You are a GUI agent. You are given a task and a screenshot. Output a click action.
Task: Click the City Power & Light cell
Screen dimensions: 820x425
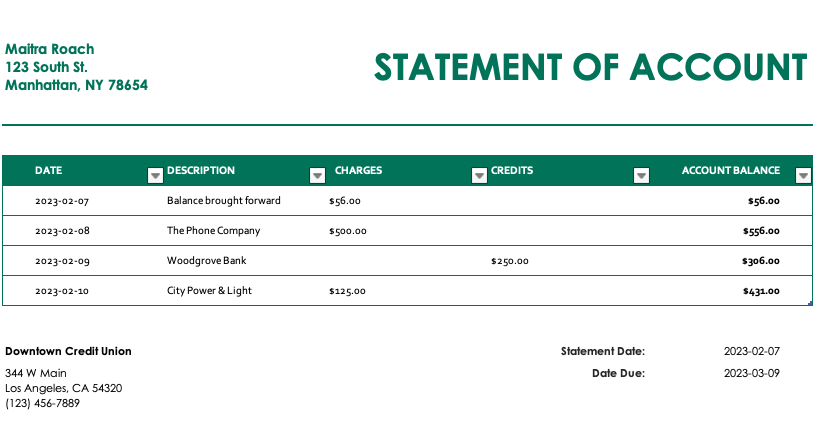click(x=209, y=291)
